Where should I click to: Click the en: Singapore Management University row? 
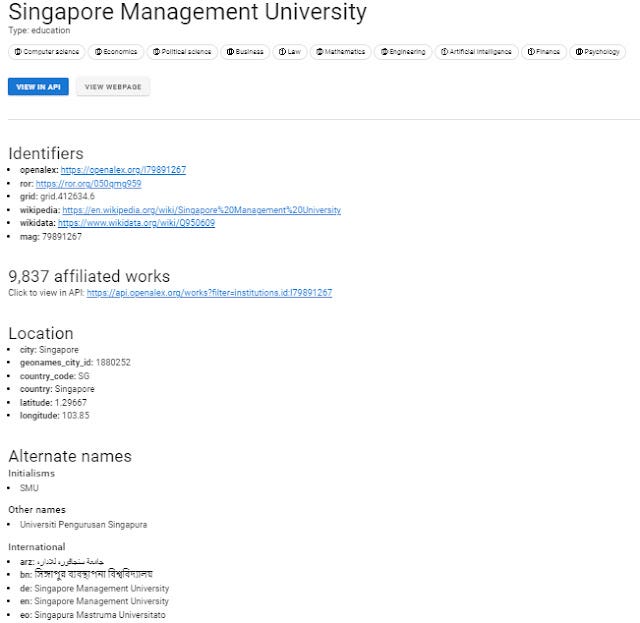(94, 601)
